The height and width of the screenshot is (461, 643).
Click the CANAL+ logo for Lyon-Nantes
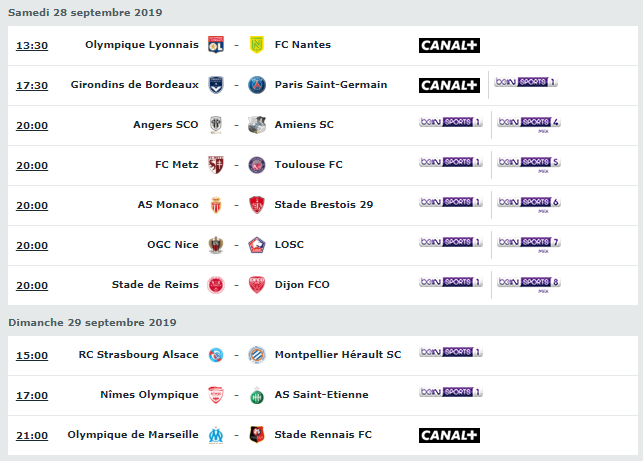pyautogui.click(x=449, y=46)
